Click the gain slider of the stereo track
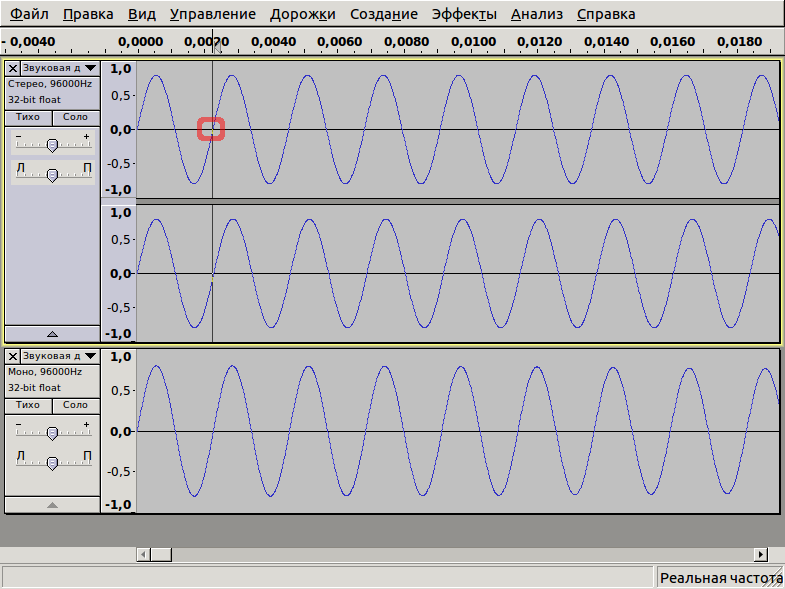The image size is (785, 589). click(x=52, y=145)
